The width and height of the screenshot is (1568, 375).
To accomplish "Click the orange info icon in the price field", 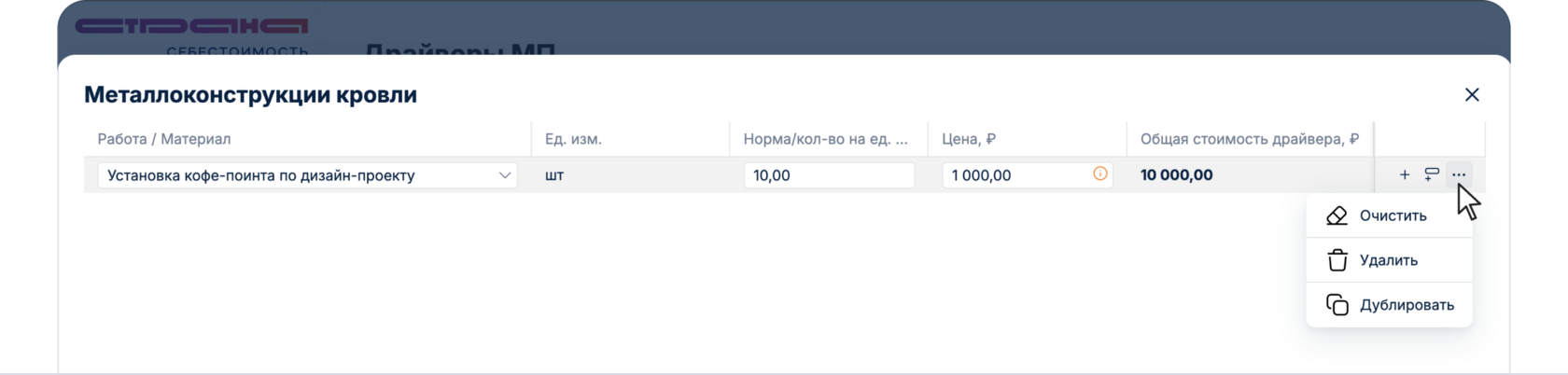I will point(1100,174).
